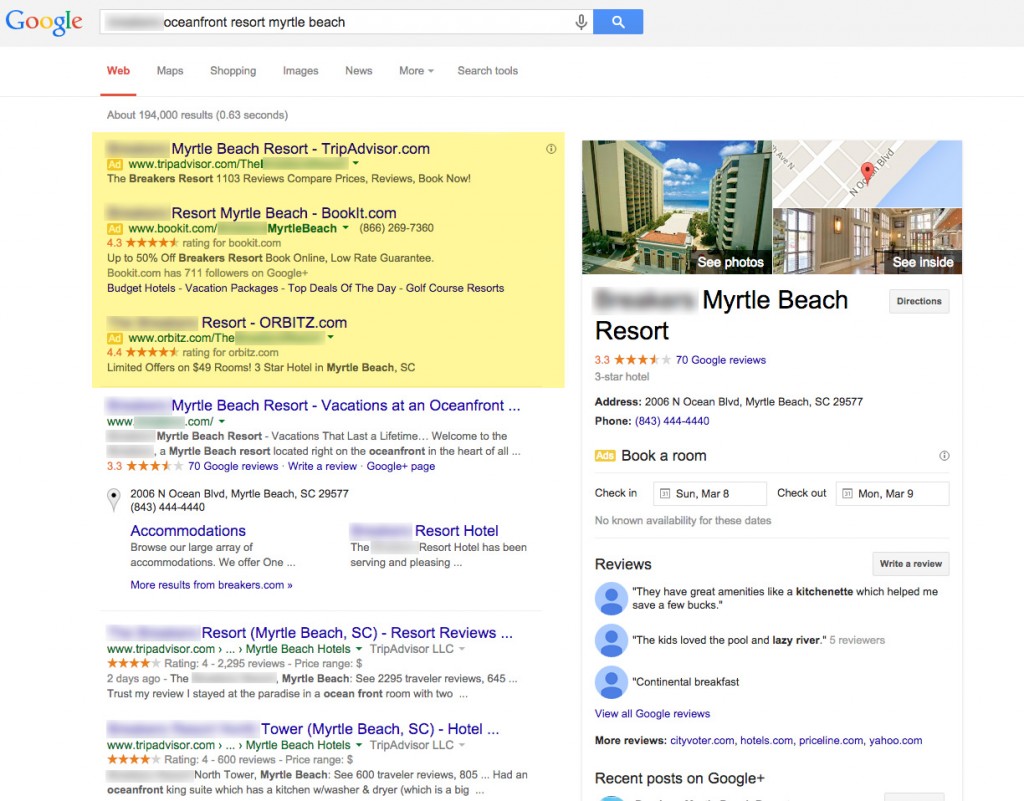Screen dimensions: 1024x801
Task: Open the Resort - ORBITZ.com ad title
Action: coord(227,322)
